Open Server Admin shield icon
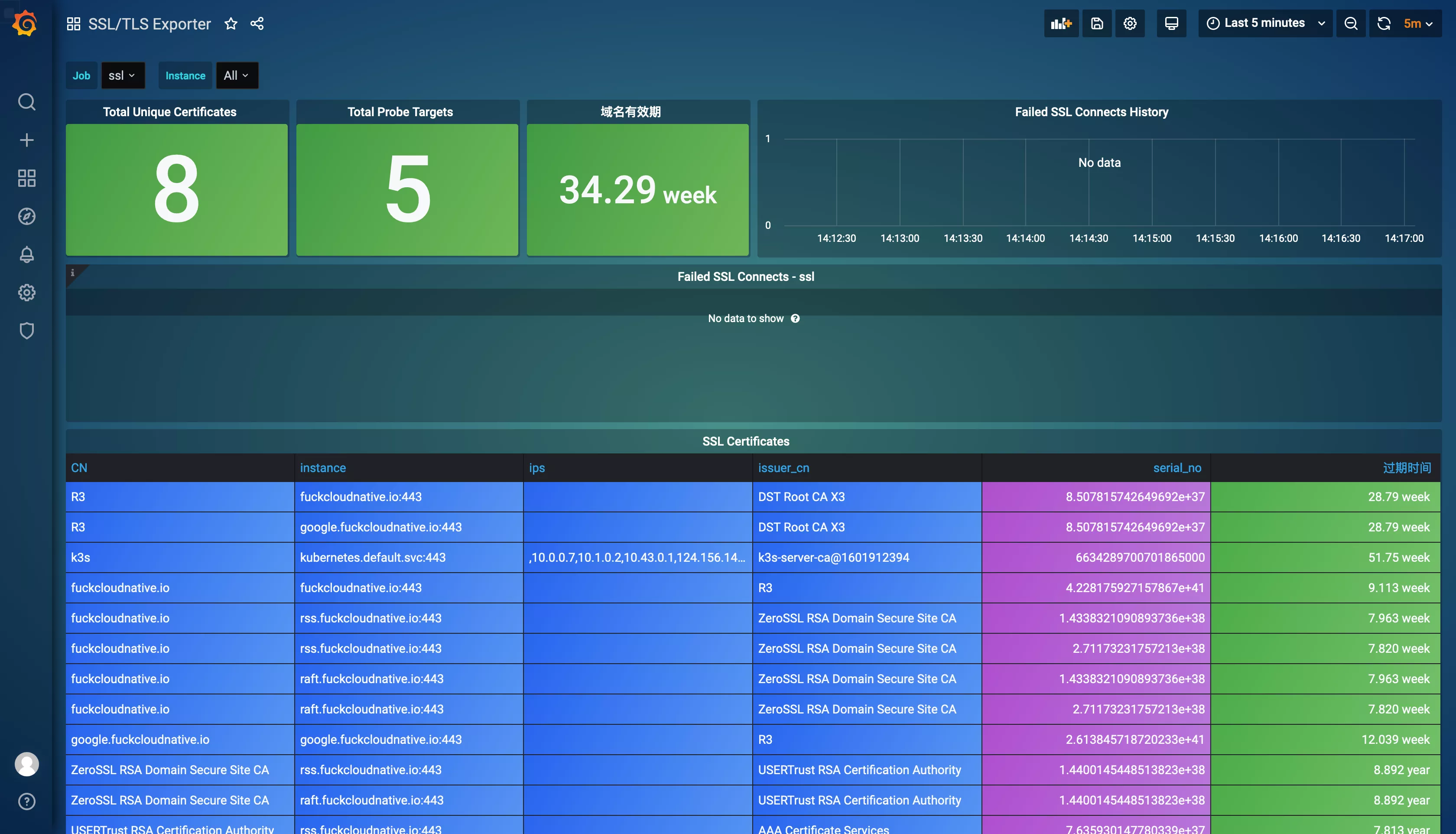 26,330
